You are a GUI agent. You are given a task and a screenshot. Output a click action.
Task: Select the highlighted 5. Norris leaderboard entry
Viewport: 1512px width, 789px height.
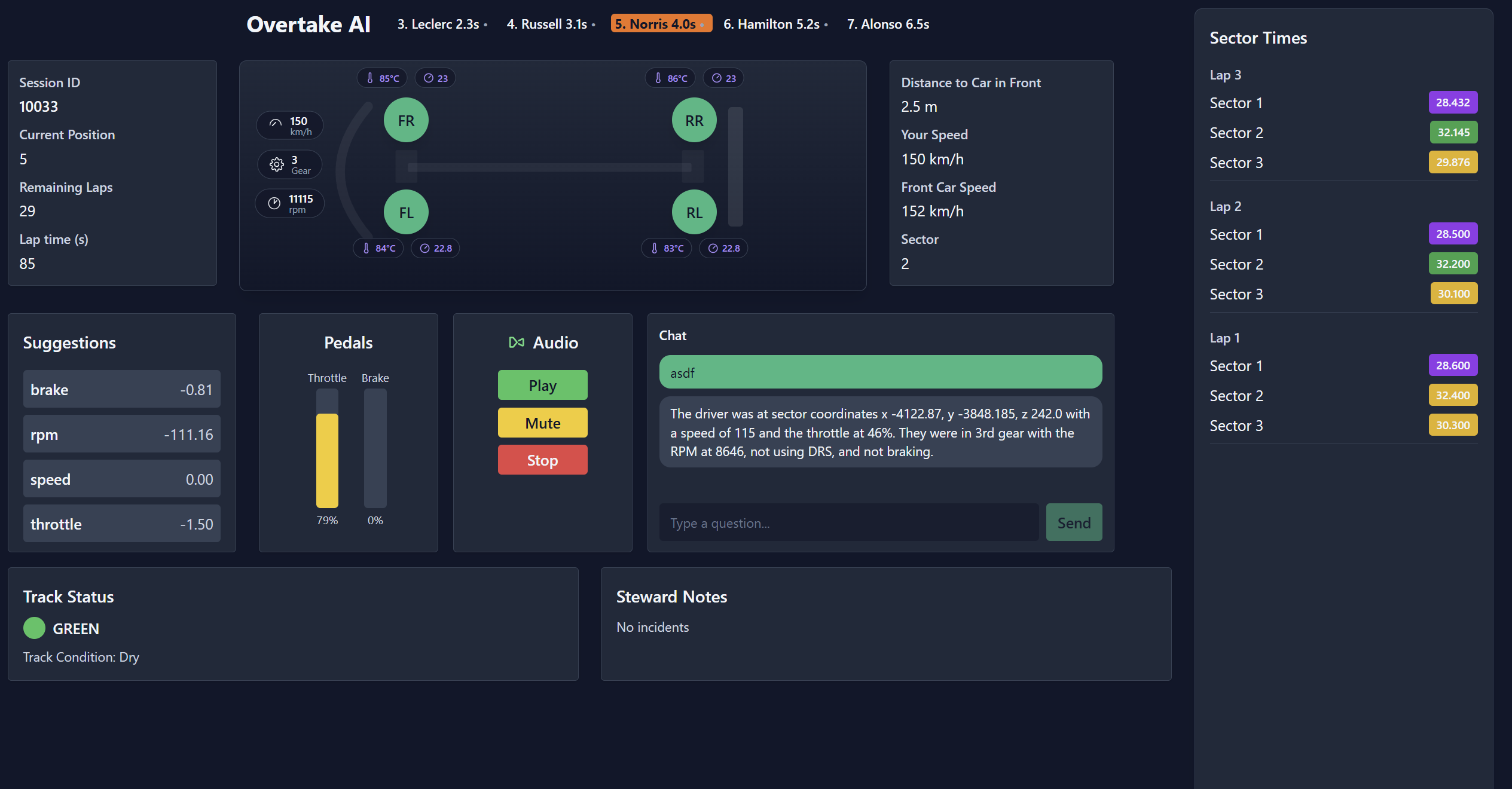pyautogui.click(x=661, y=24)
